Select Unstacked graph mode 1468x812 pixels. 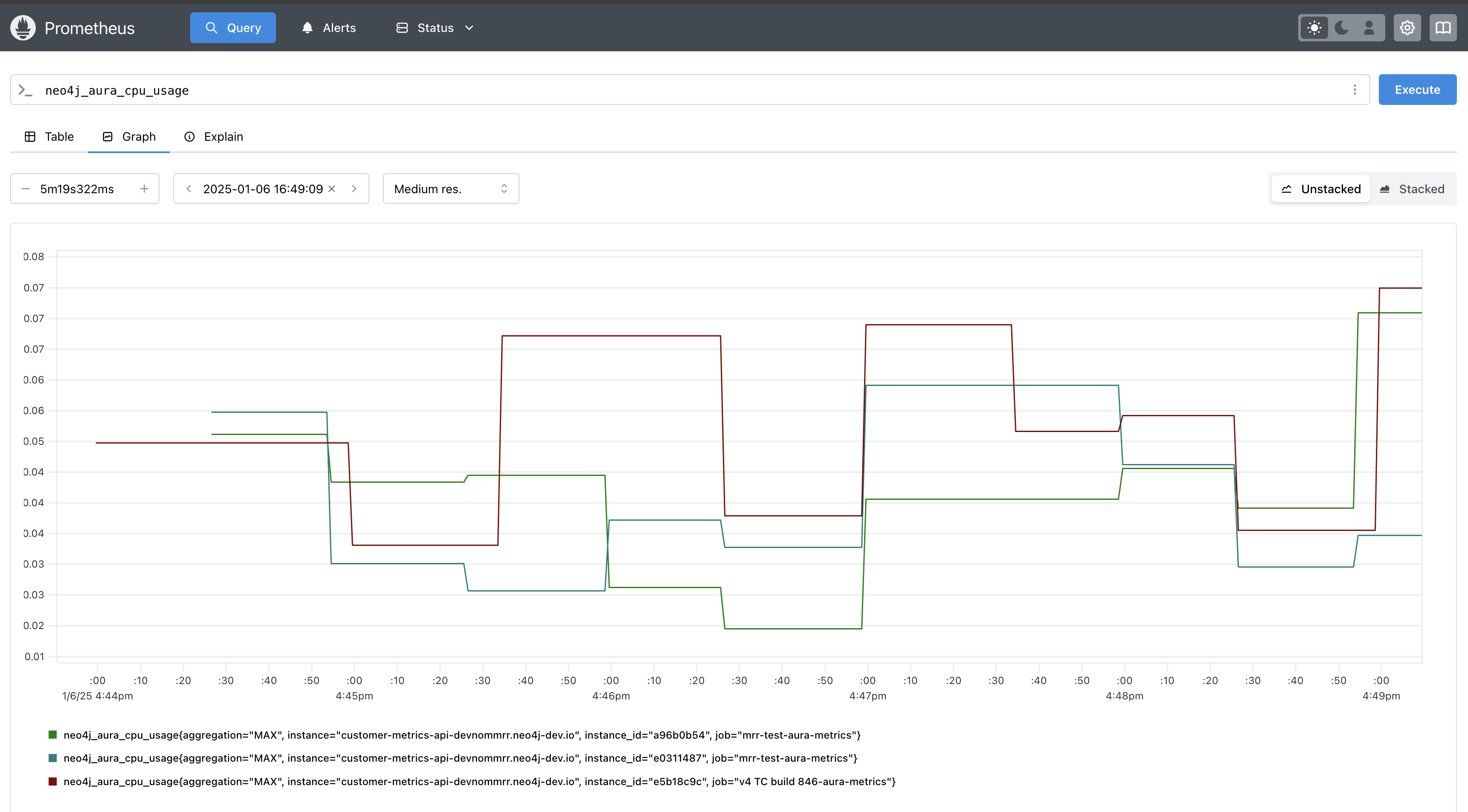click(1320, 189)
